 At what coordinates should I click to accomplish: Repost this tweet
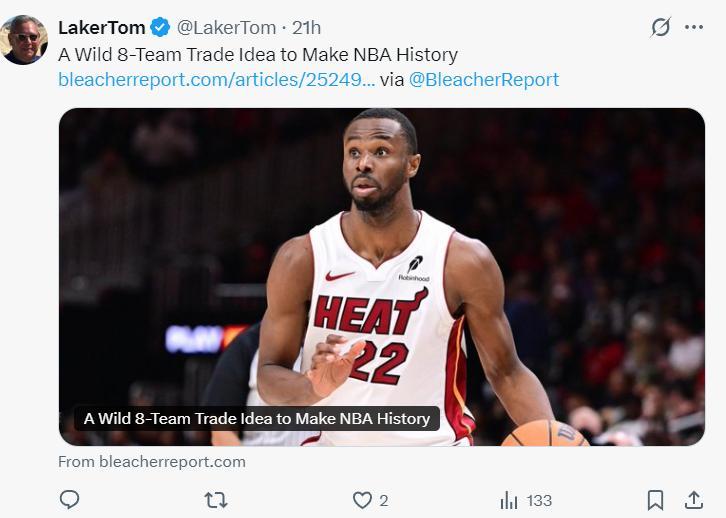(215, 500)
